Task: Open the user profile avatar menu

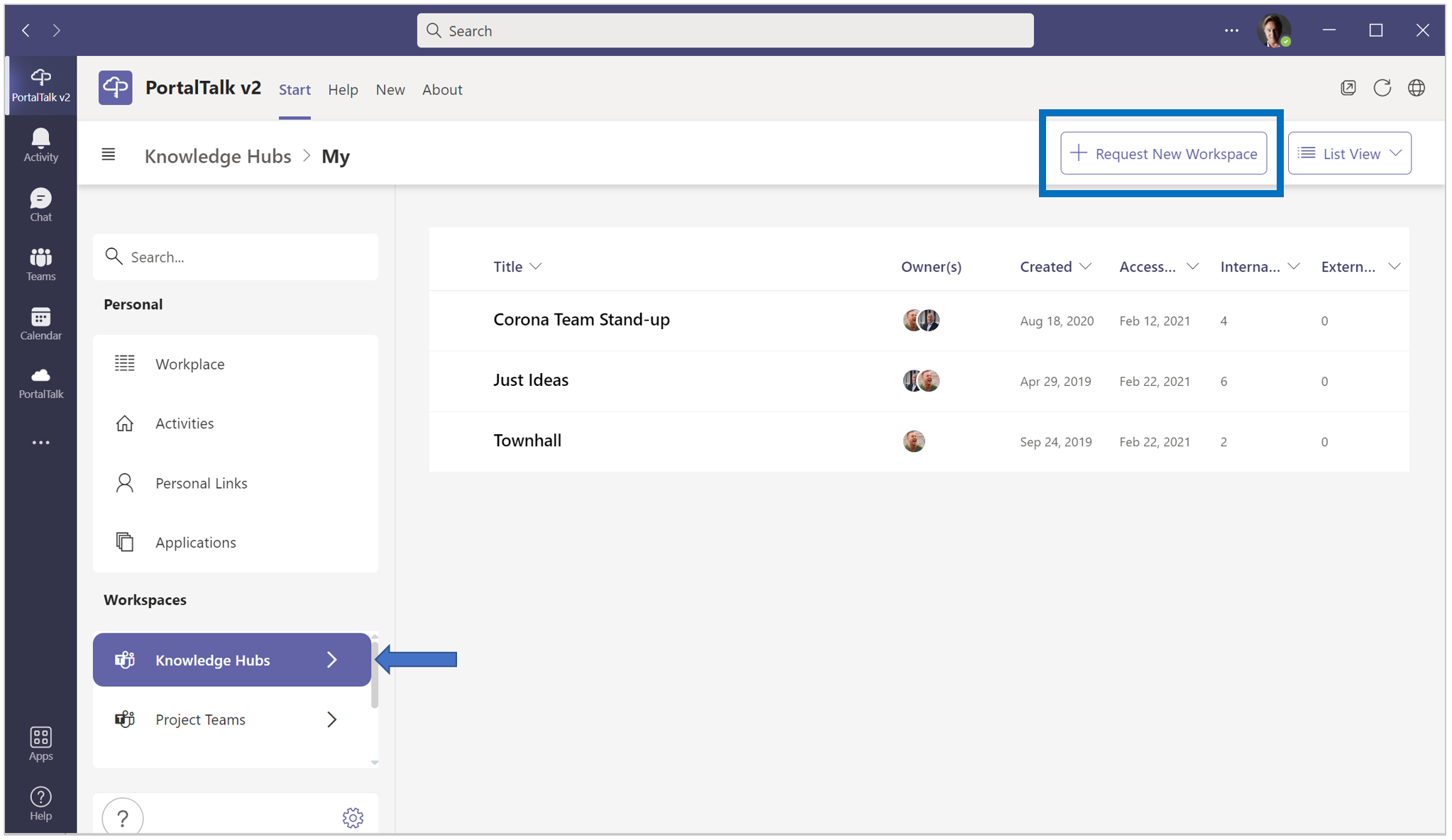Action: click(1274, 31)
